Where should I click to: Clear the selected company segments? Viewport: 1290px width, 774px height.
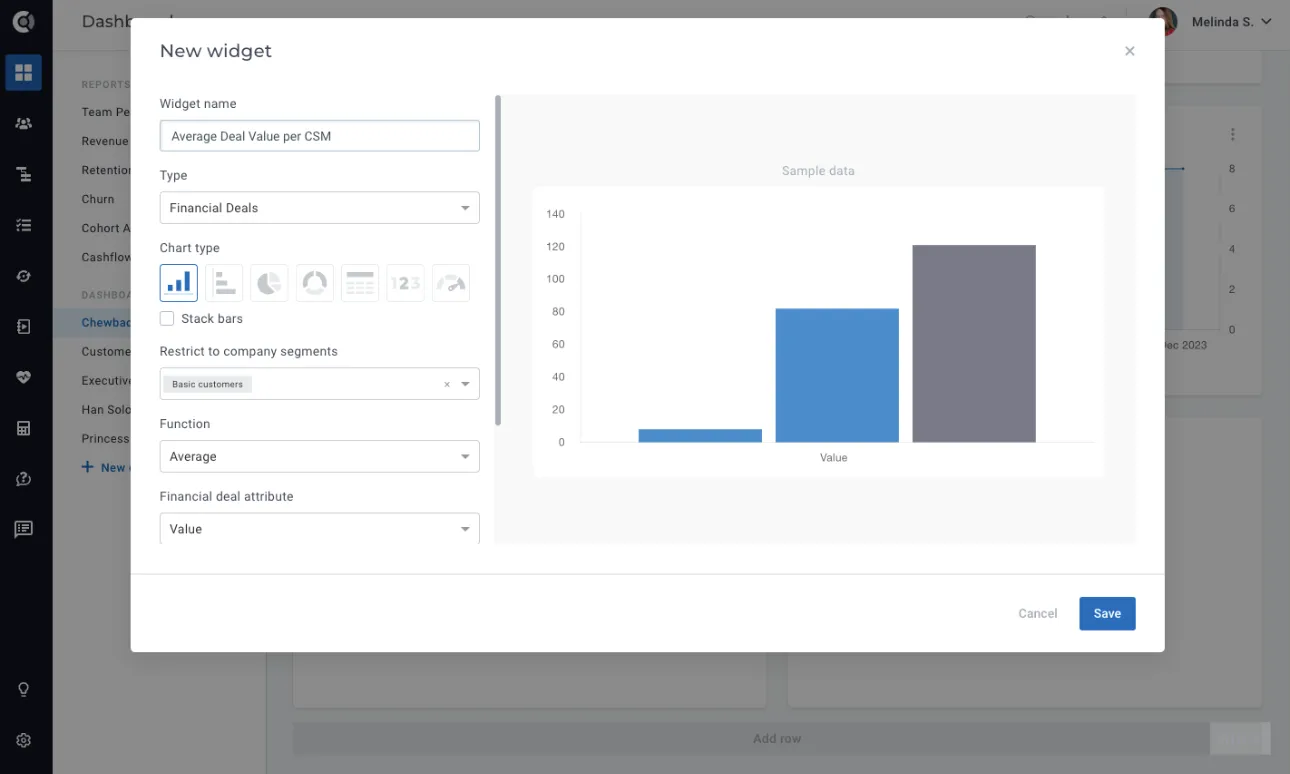(447, 384)
